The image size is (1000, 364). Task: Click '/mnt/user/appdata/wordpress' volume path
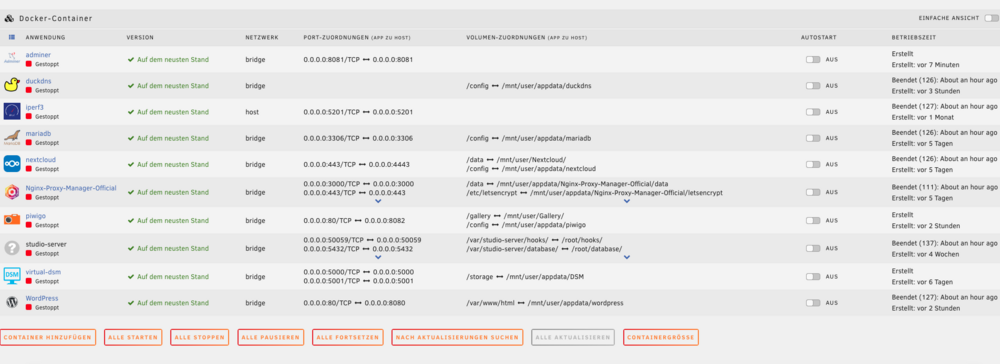click(575, 303)
